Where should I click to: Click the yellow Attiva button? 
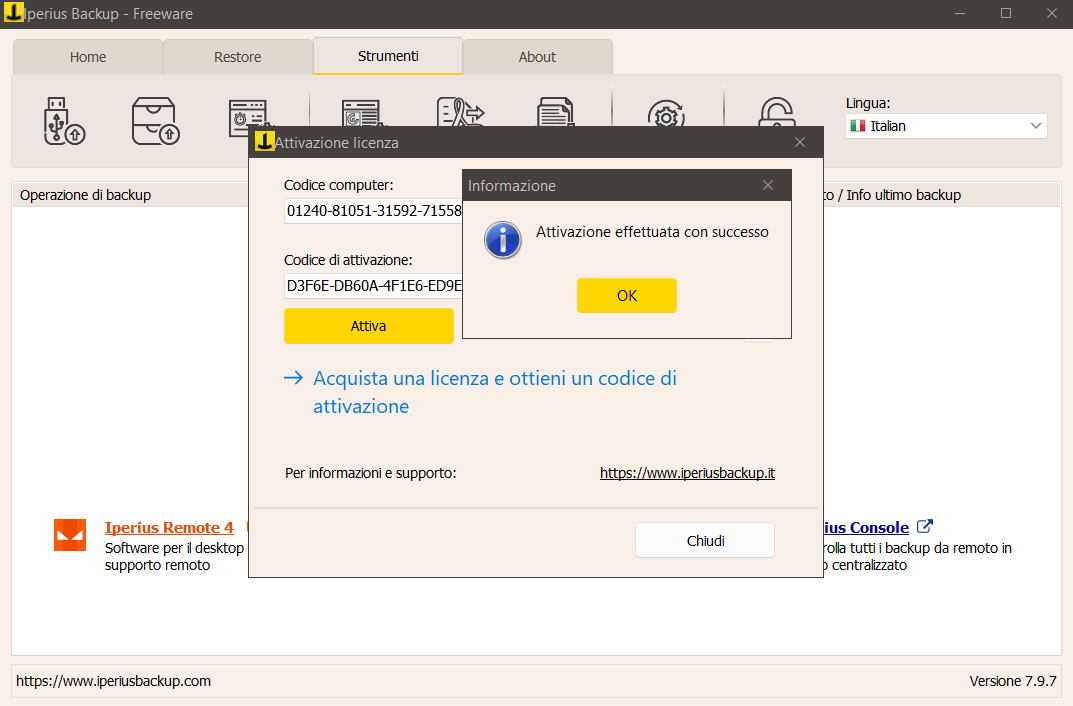coord(369,326)
